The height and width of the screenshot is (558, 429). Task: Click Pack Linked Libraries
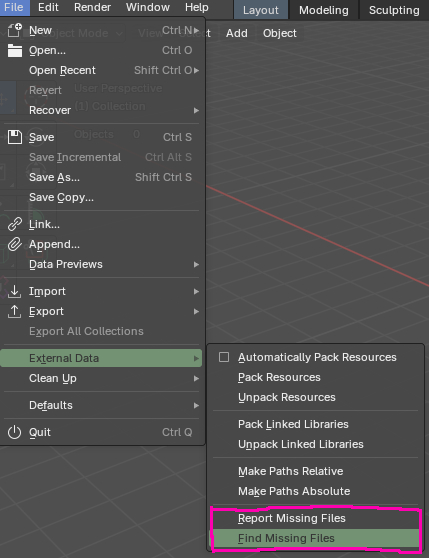pos(316,424)
